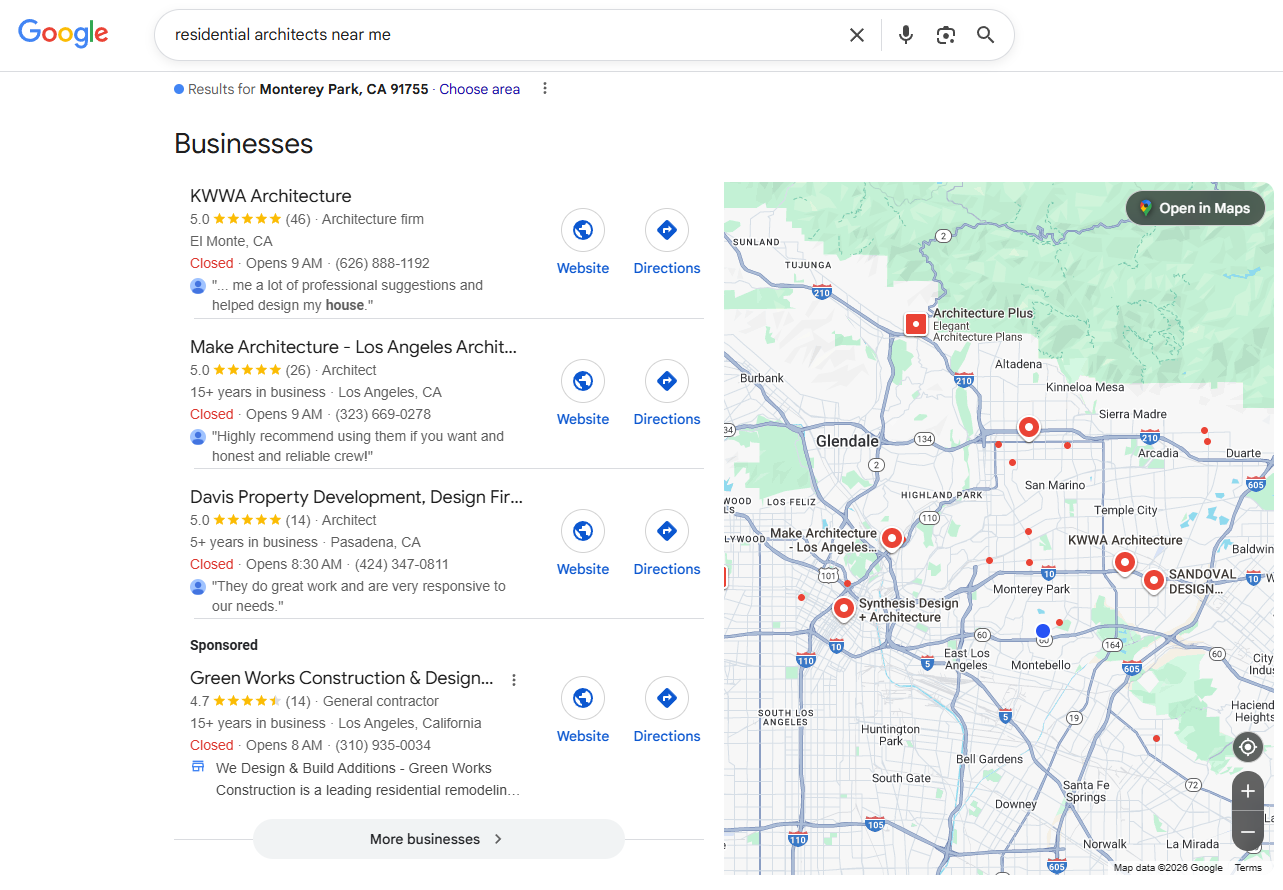Expand More businesses list
The height and width of the screenshot is (890, 1283).
438,839
